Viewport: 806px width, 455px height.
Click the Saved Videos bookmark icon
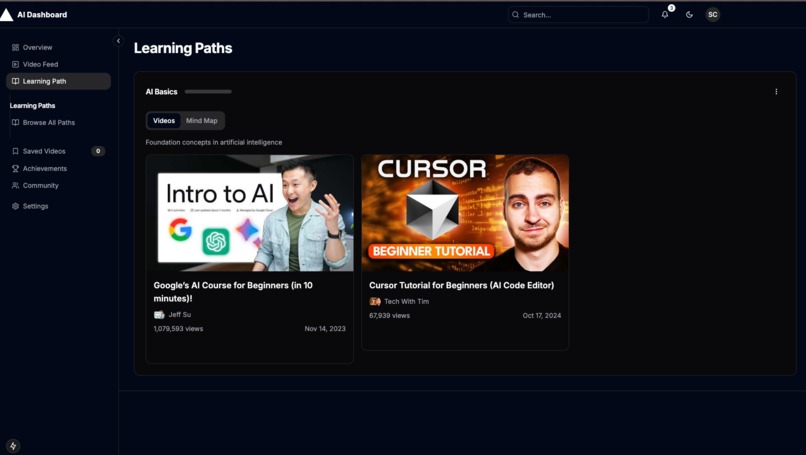point(15,151)
